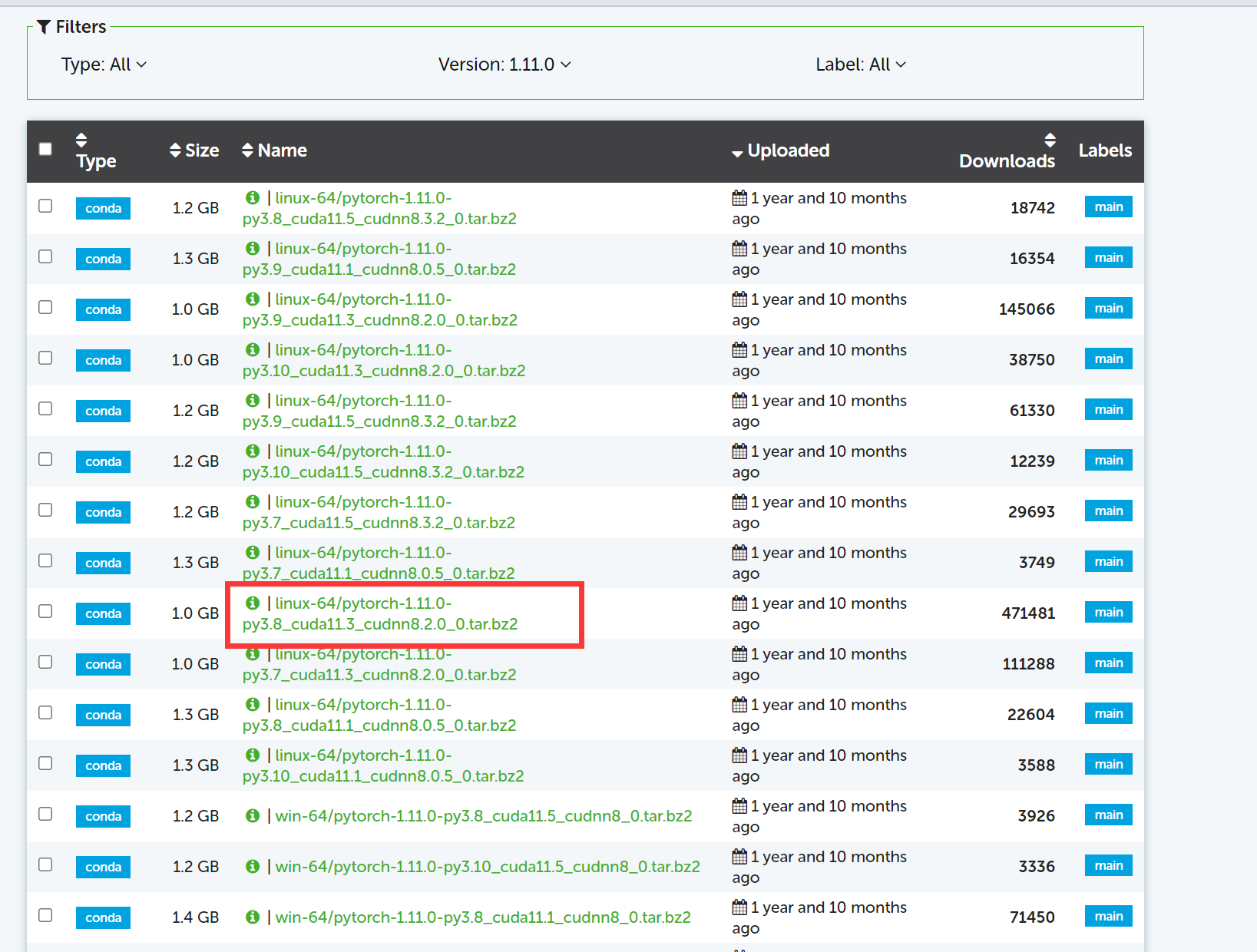Click info icon for py3.8_cuda11.3_cudnn8.2.0 package
The height and width of the screenshot is (952, 1257).
(252, 603)
